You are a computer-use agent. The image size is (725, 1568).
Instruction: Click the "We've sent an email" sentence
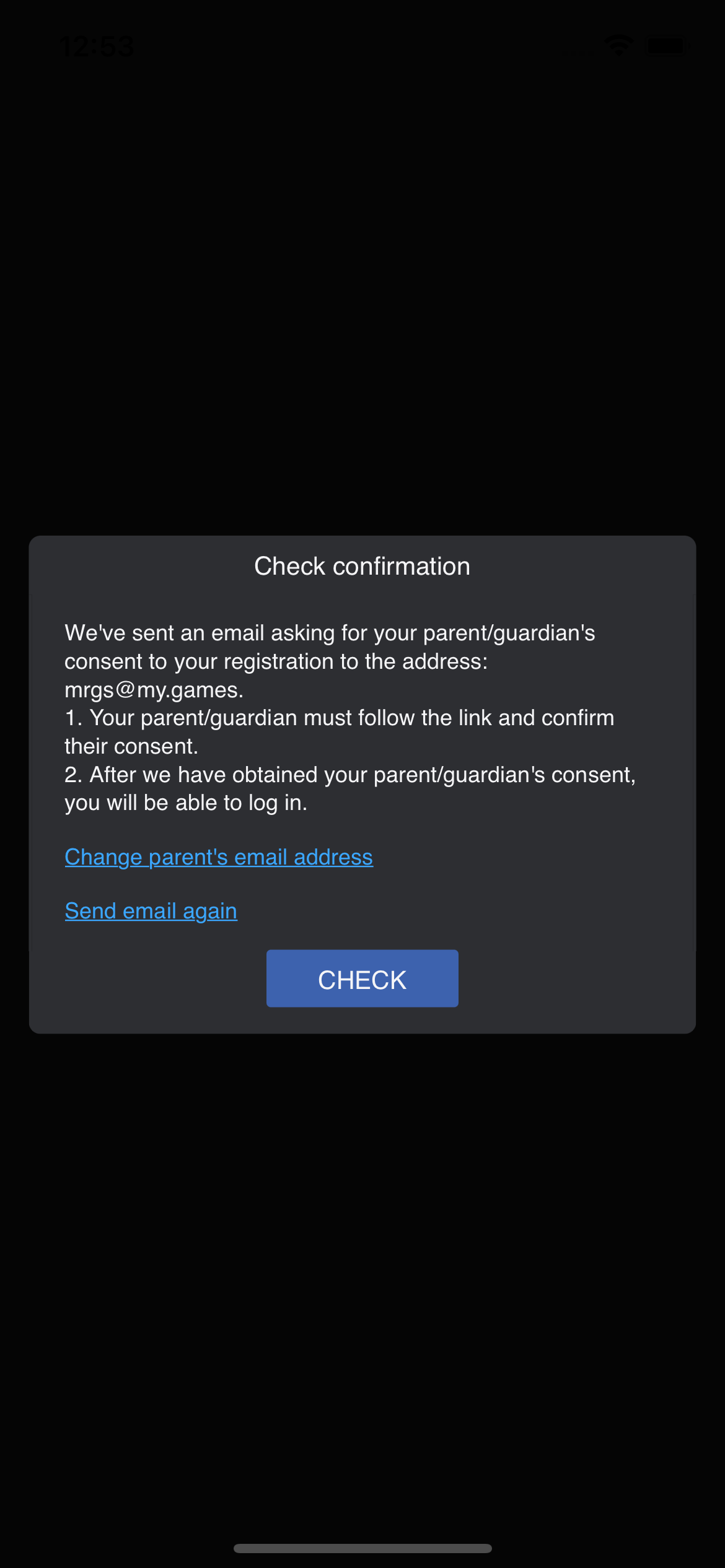click(330, 633)
